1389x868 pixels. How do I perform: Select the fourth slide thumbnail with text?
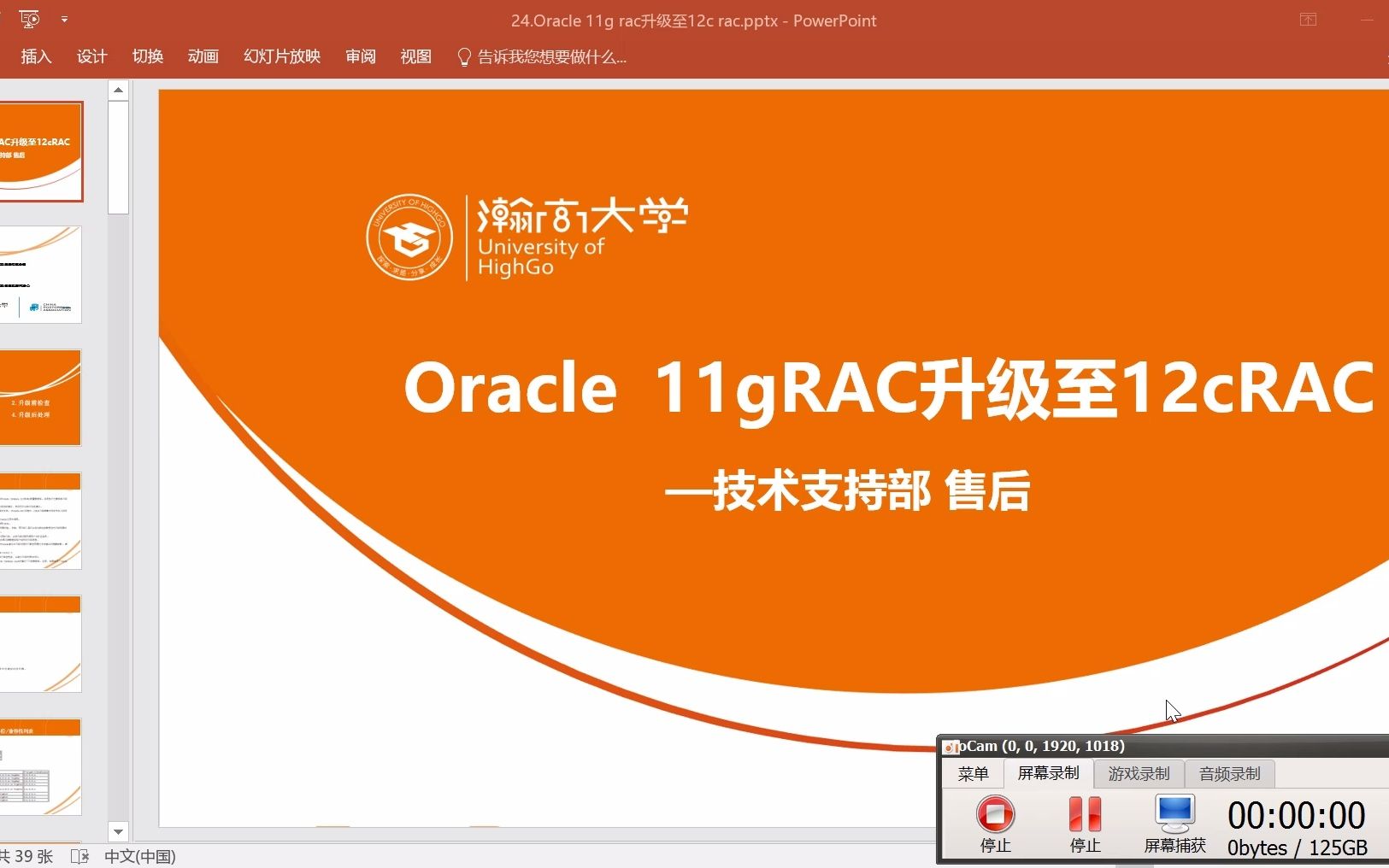pos(41,521)
